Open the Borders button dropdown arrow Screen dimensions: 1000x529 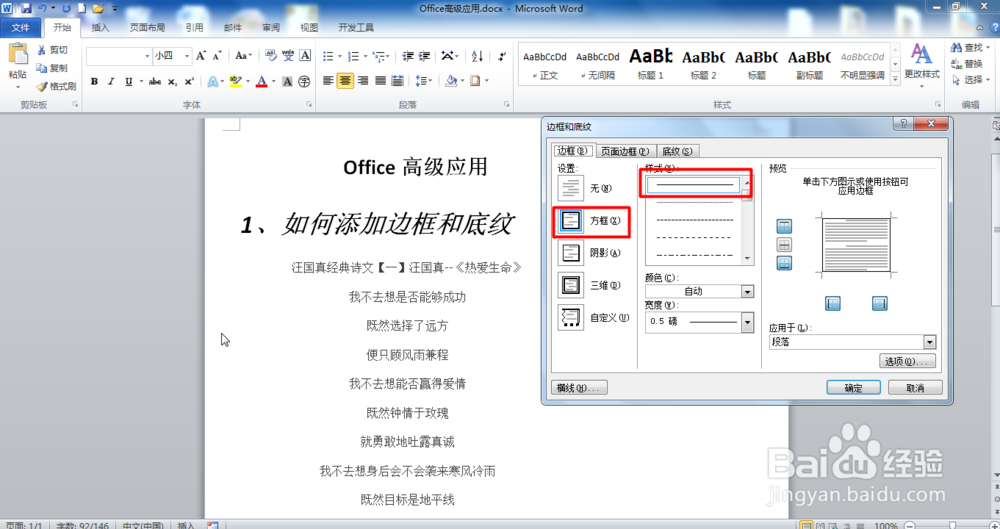pyautogui.click(x=487, y=81)
